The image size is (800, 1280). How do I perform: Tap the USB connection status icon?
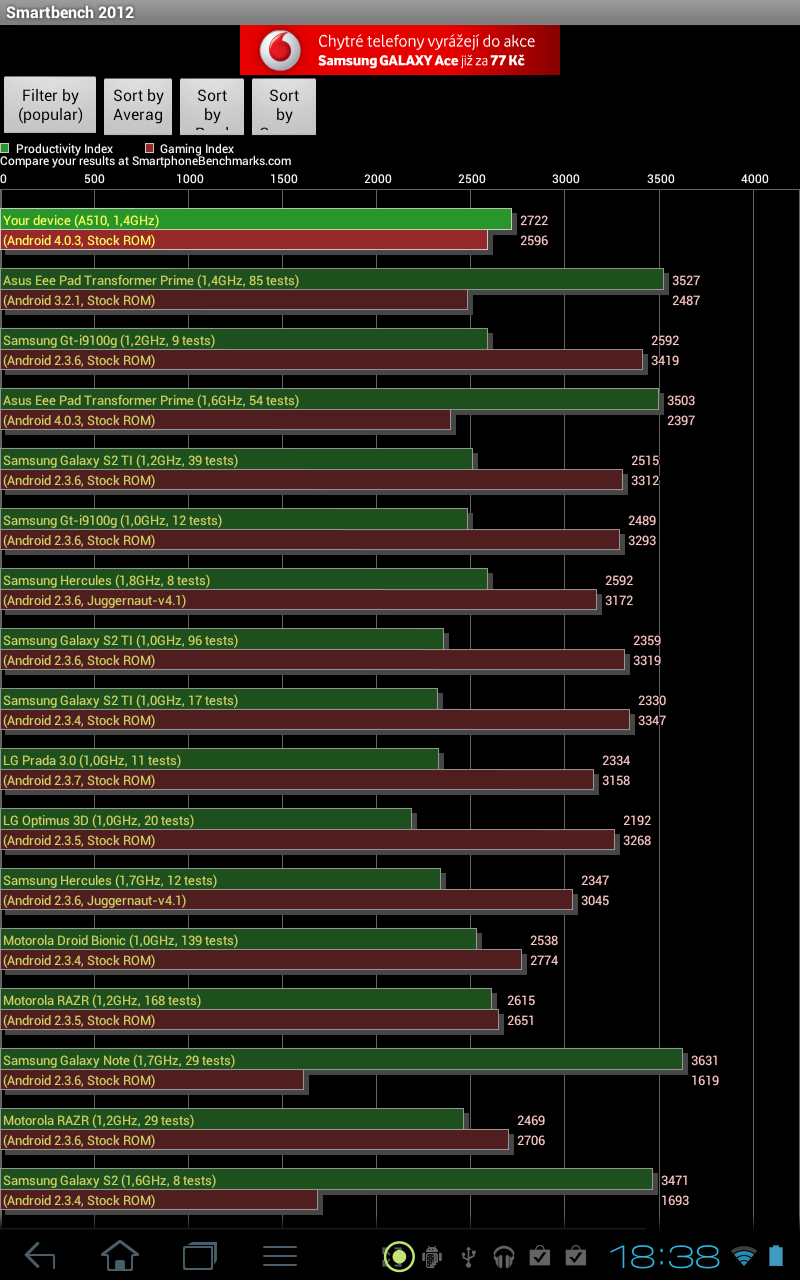[x=468, y=1256]
